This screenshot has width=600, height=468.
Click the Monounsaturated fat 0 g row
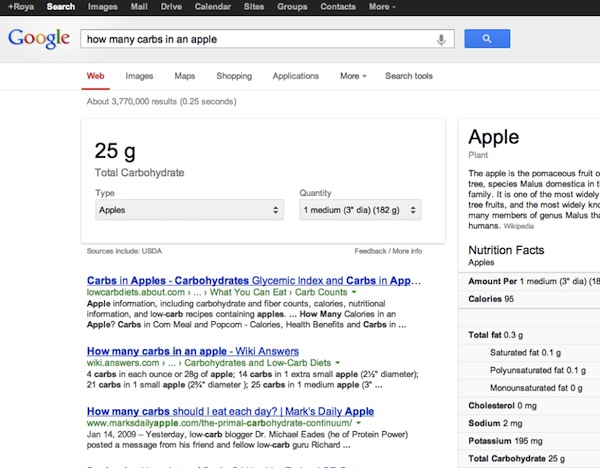[x=529, y=388]
